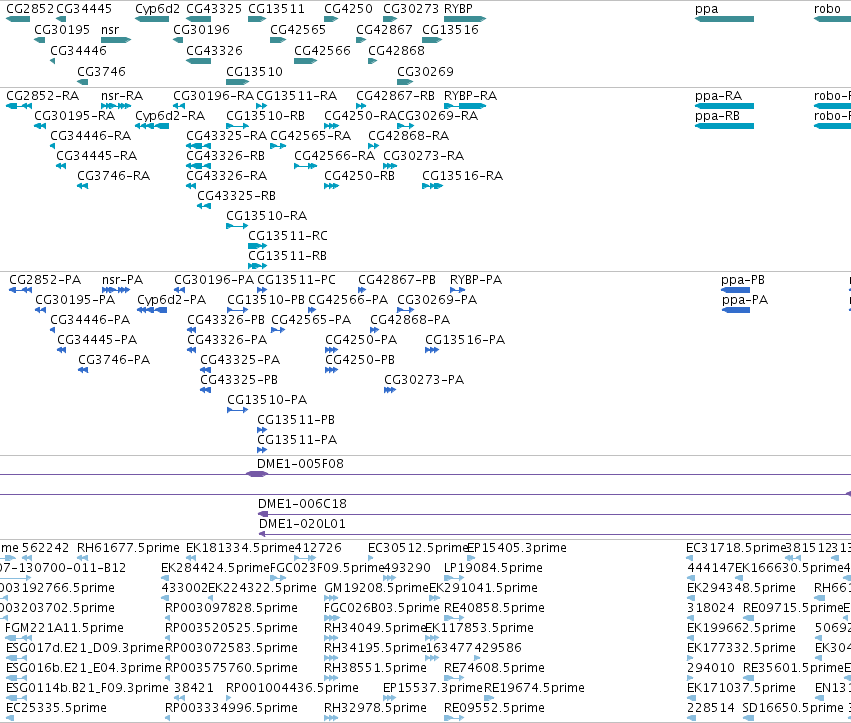Click the CG34445 gene label
This screenshot has height=723, width=851.
[84, 9]
